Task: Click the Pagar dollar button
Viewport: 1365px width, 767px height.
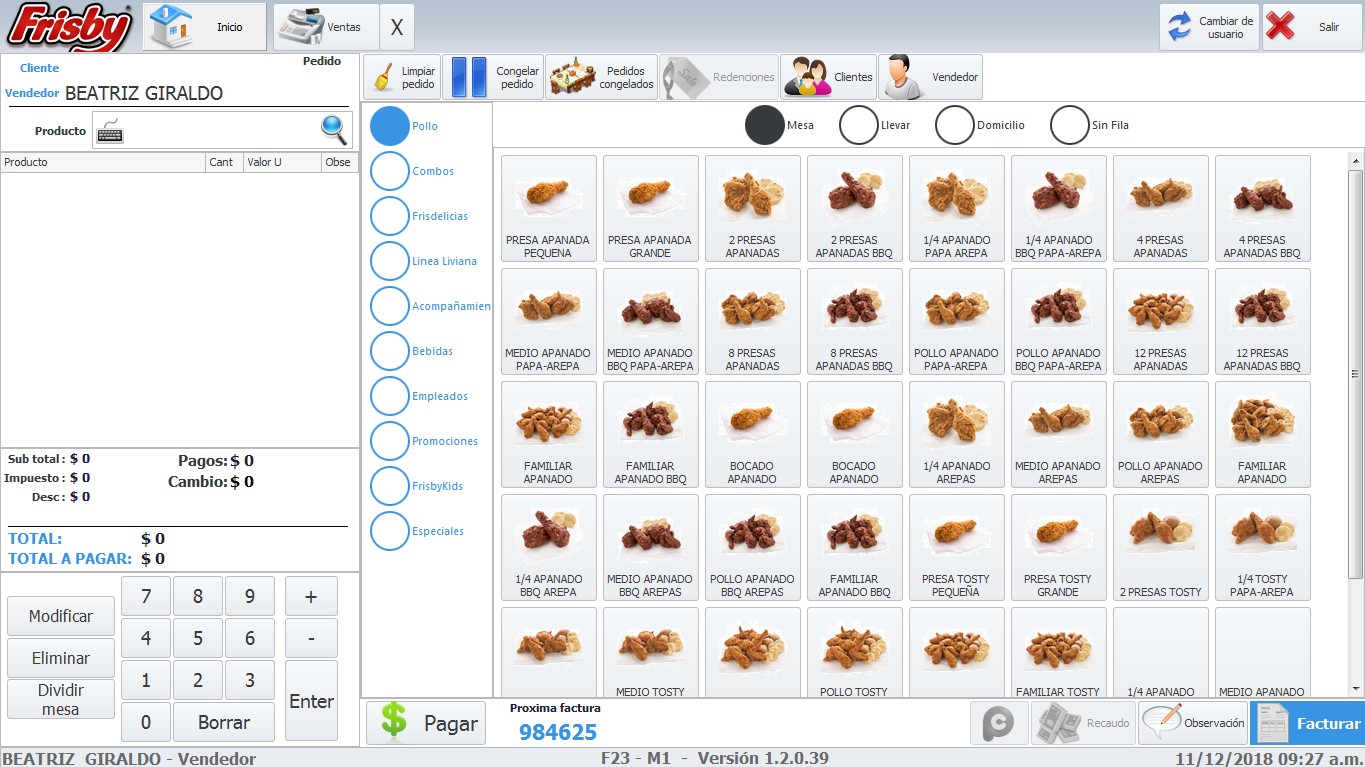Action: coord(426,723)
